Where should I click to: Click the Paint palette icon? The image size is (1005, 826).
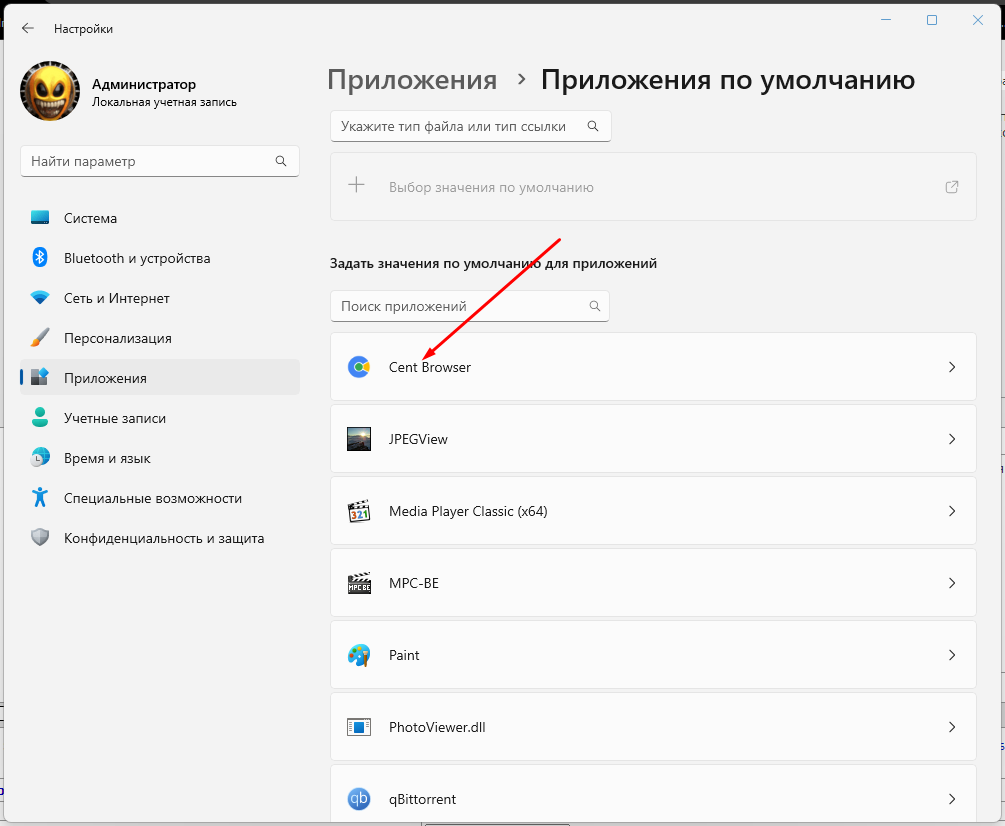click(359, 655)
